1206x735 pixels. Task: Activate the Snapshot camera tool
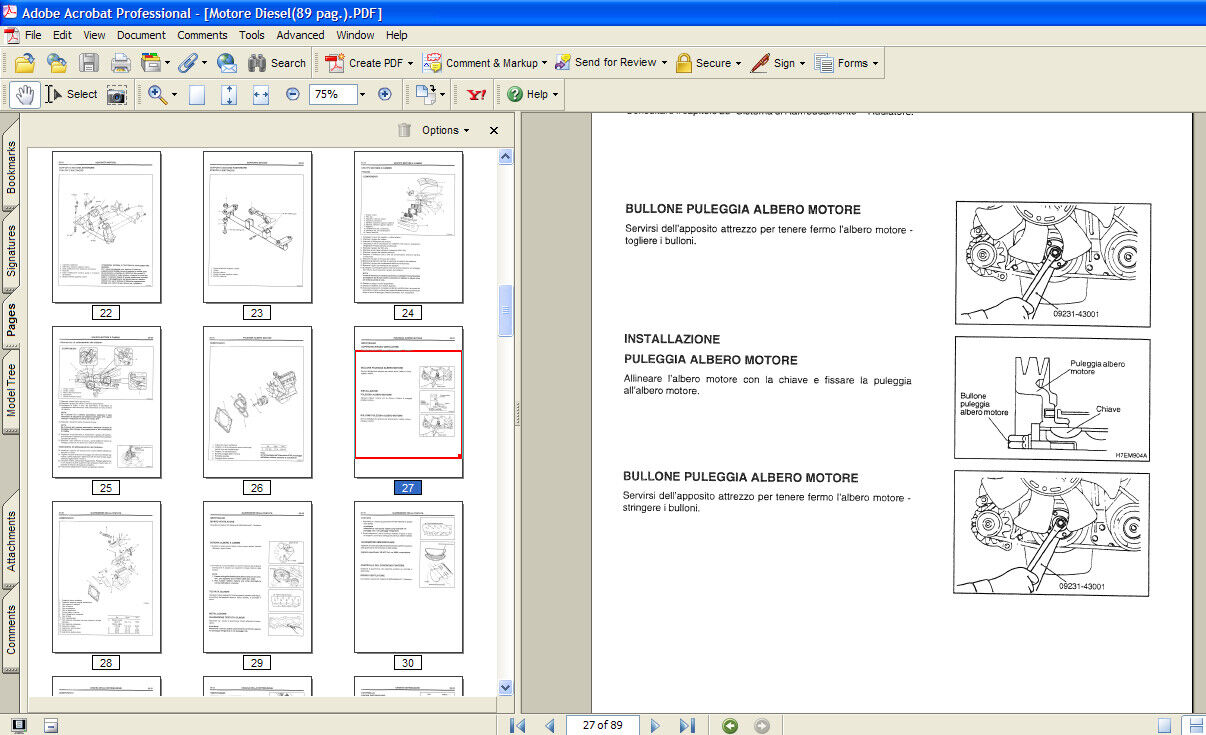(x=117, y=95)
